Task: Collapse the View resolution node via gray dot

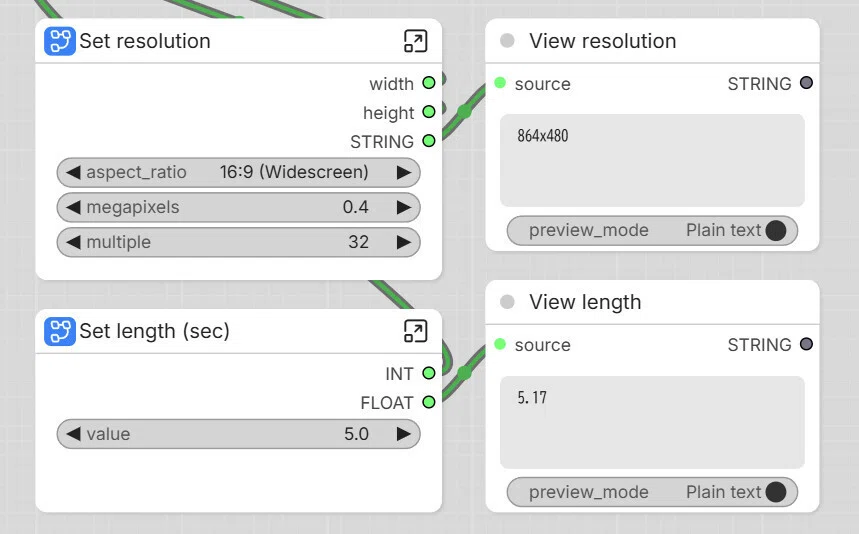Action: (x=507, y=41)
